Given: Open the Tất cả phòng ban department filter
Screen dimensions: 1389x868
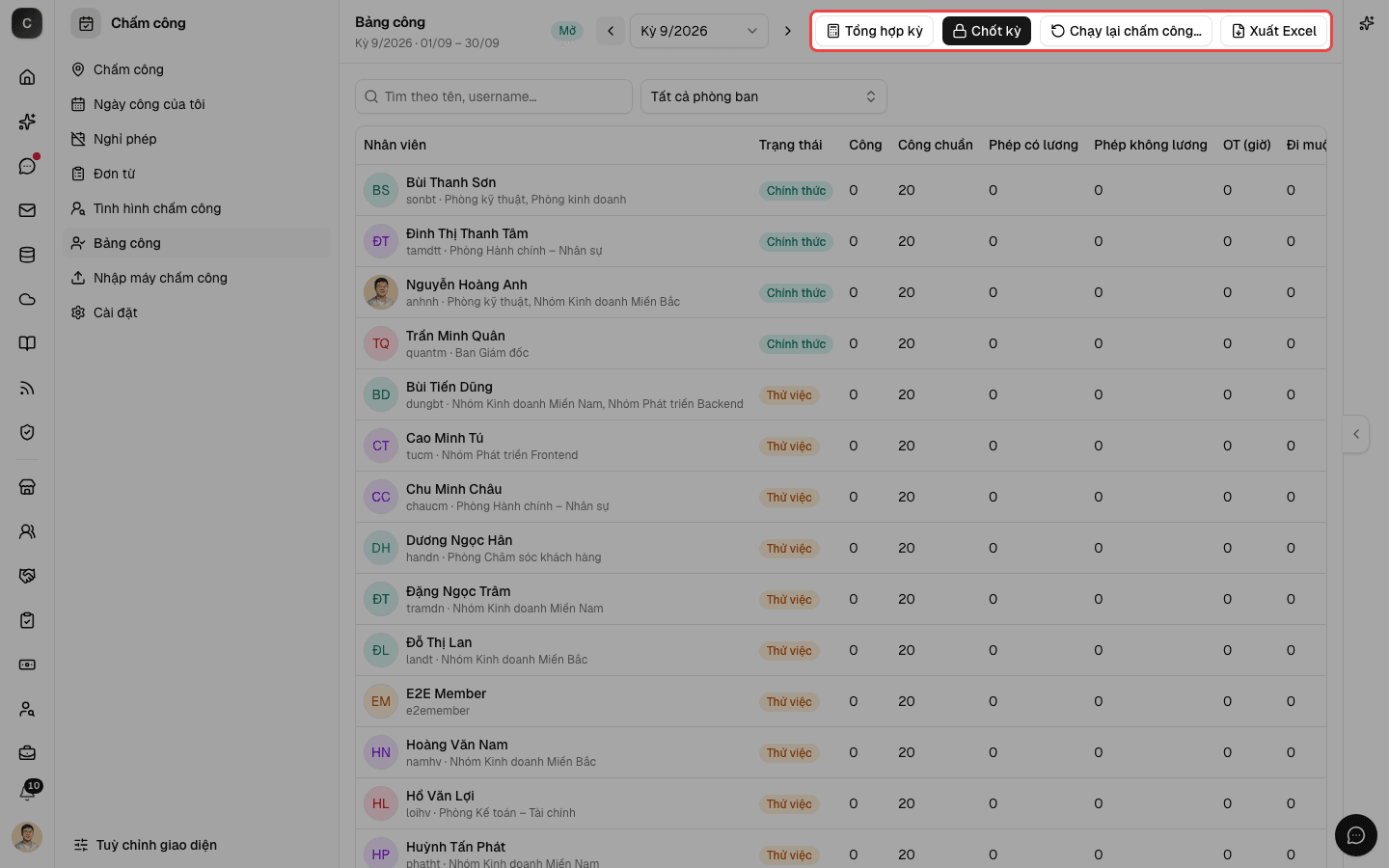Looking at the screenshot, I should tap(764, 96).
